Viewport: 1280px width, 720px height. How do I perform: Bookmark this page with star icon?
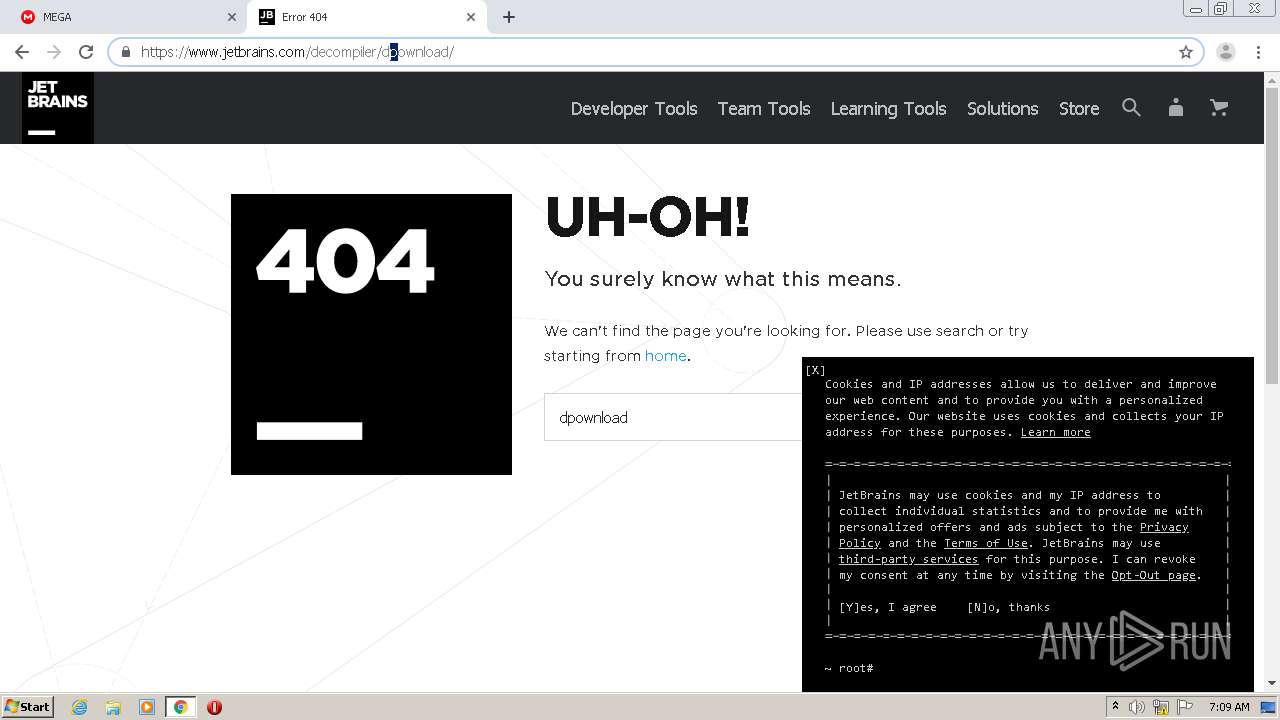pyautogui.click(x=1186, y=52)
